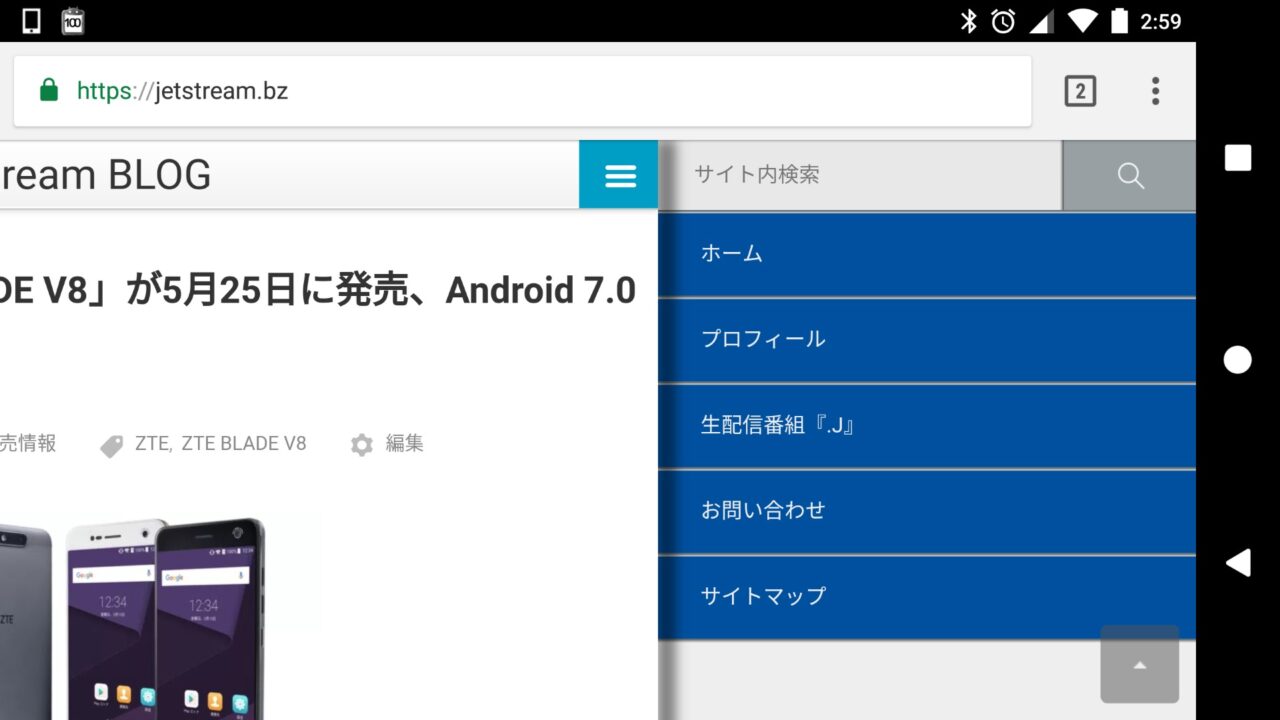Screen dimensions: 1280x720
Task: Focus the サイト内検索 search field
Action: coord(860,176)
